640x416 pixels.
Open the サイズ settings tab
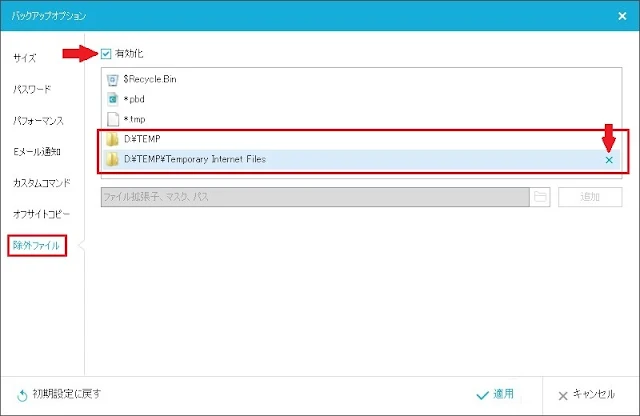(24, 58)
